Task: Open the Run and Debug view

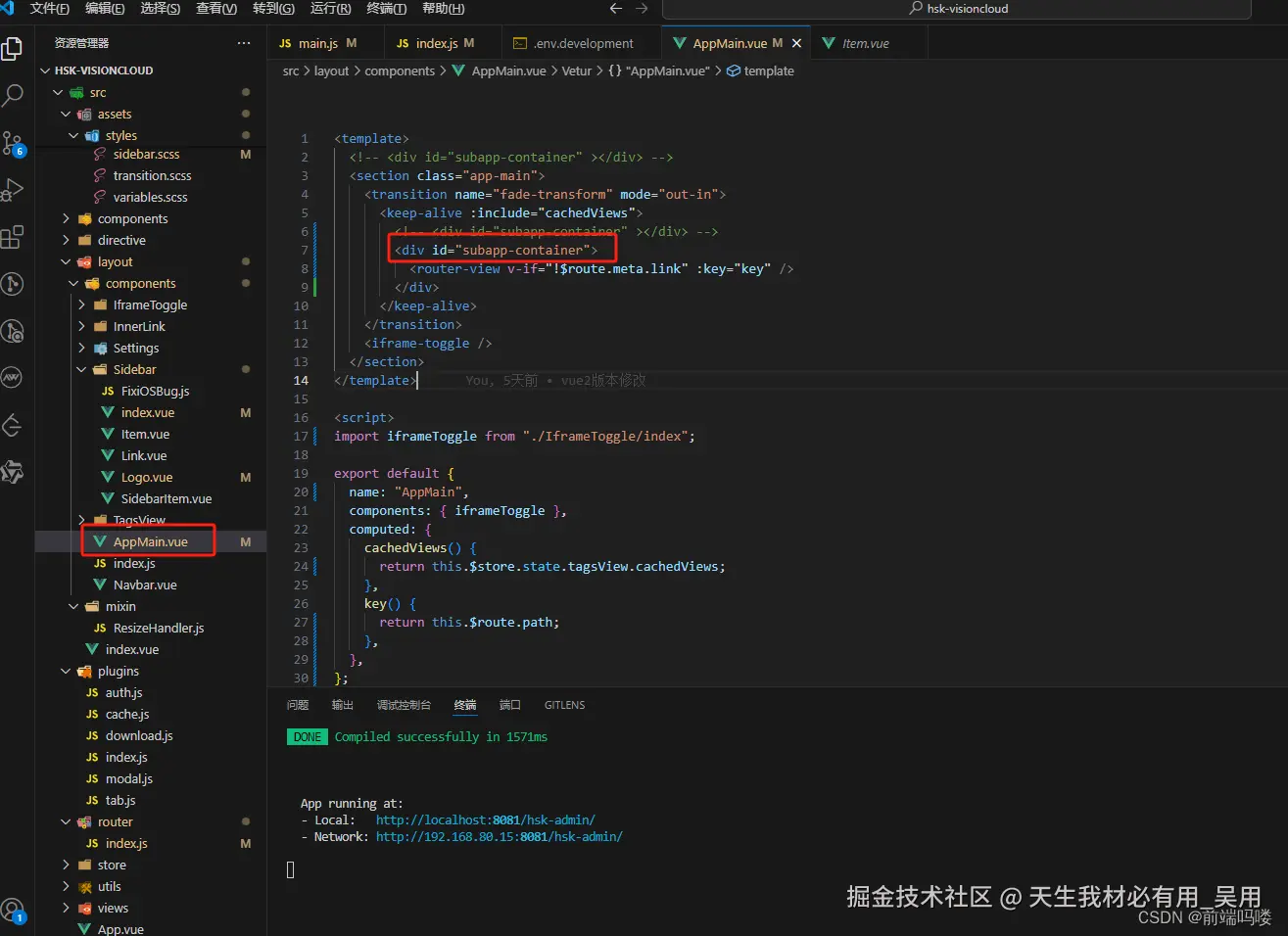Action: click(x=13, y=190)
